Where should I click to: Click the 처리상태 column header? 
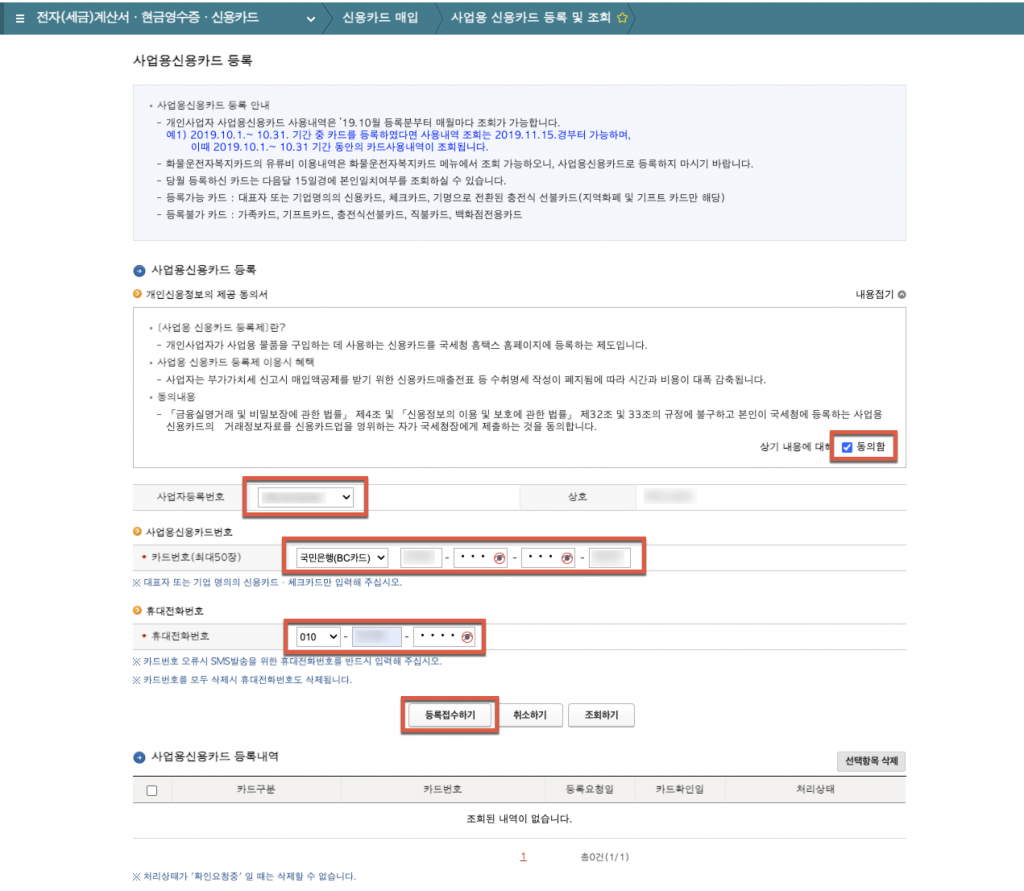(x=815, y=789)
